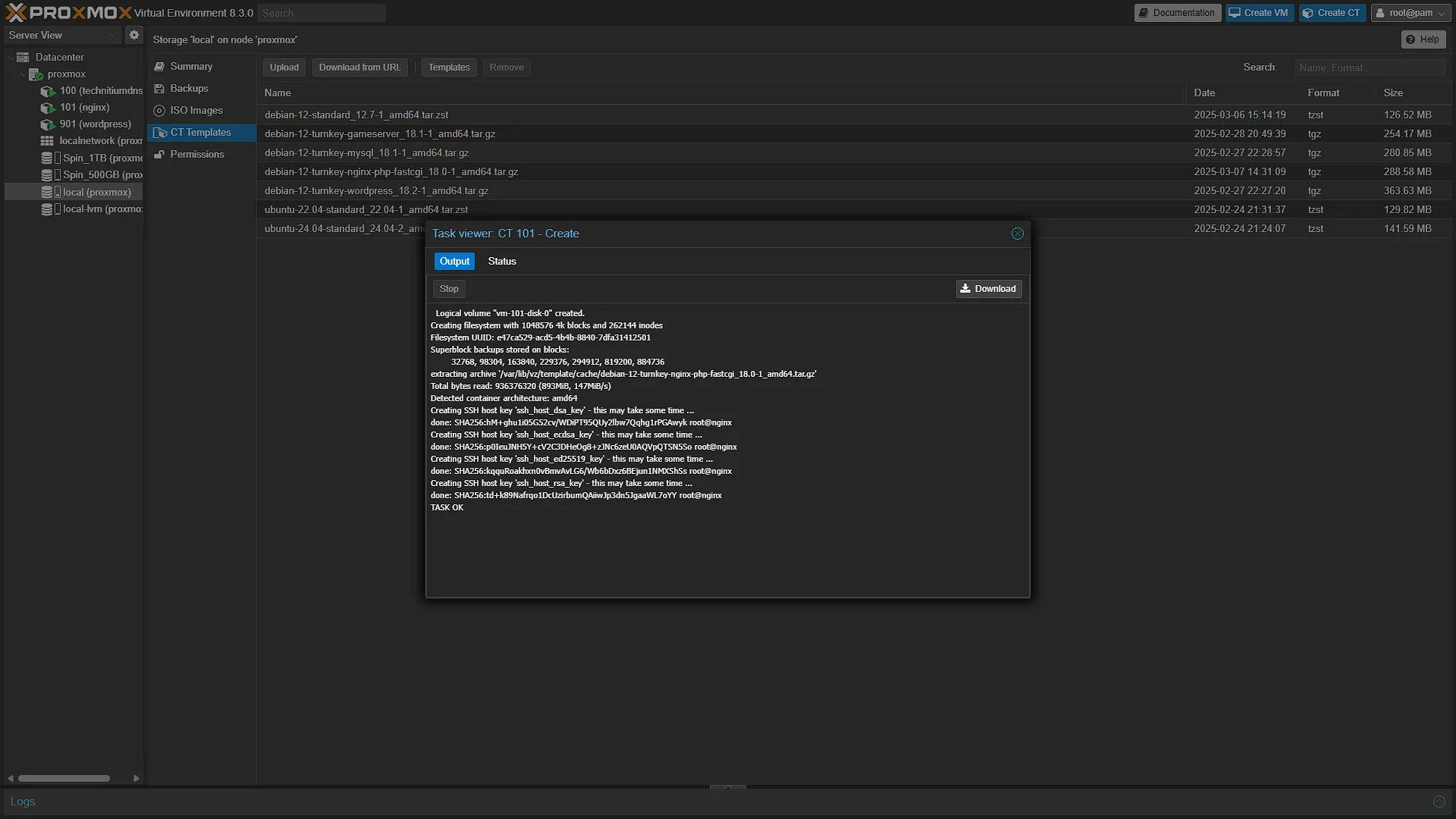The height and width of the screenshot is (819, 1456).
Task: Open the Server View dropdown
Action: point(62,35)
